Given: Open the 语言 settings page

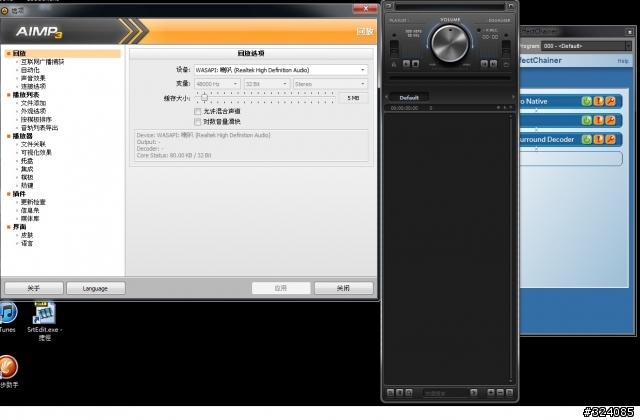Looking at the screenshot, I should [x=27, y=243].
